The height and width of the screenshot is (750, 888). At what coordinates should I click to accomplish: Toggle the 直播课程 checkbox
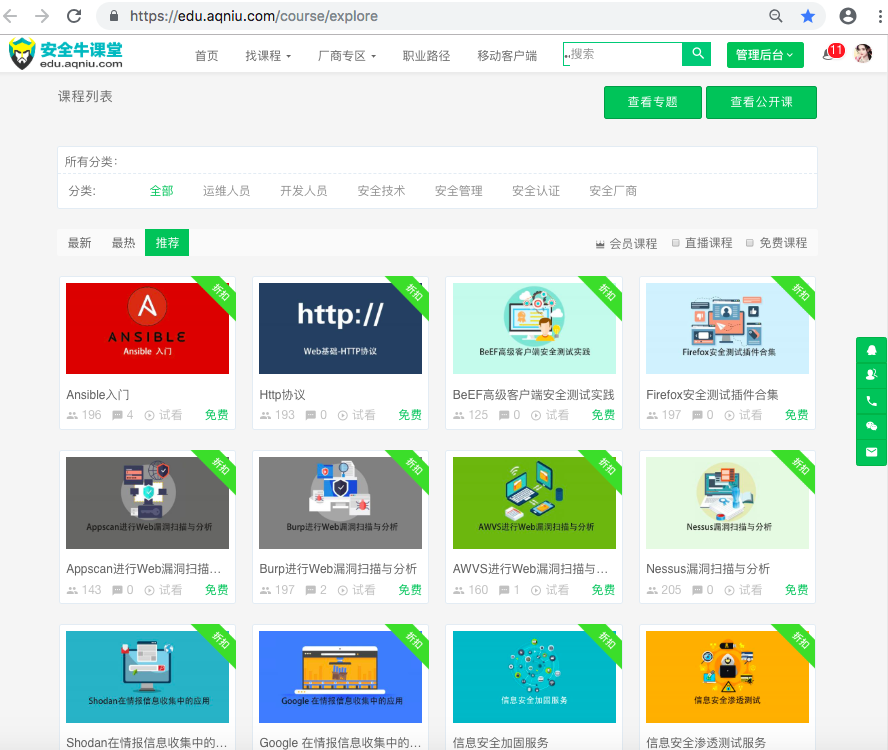(x=676, y=243)
